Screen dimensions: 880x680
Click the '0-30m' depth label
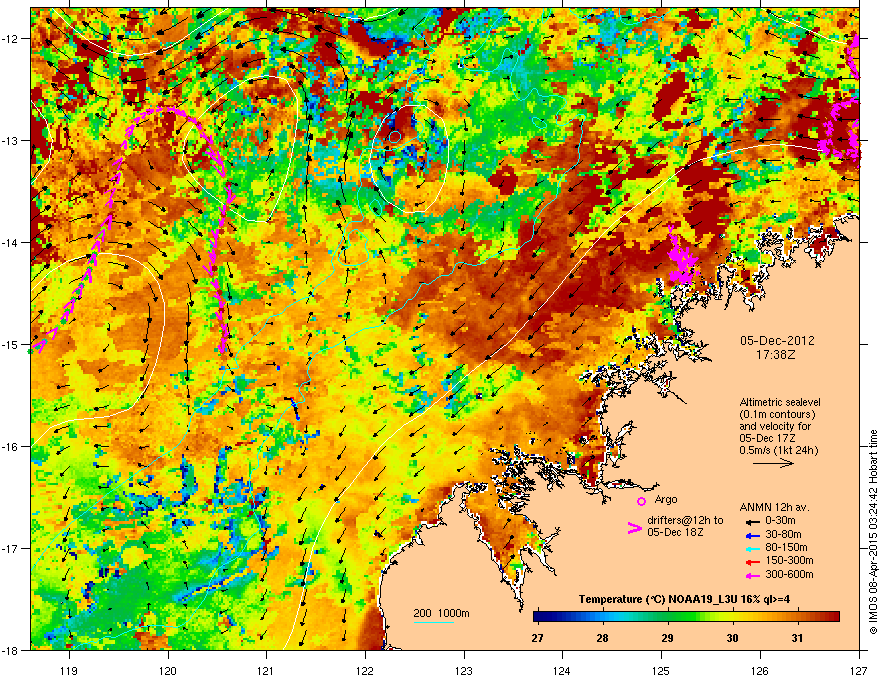[x=780, y=521]
